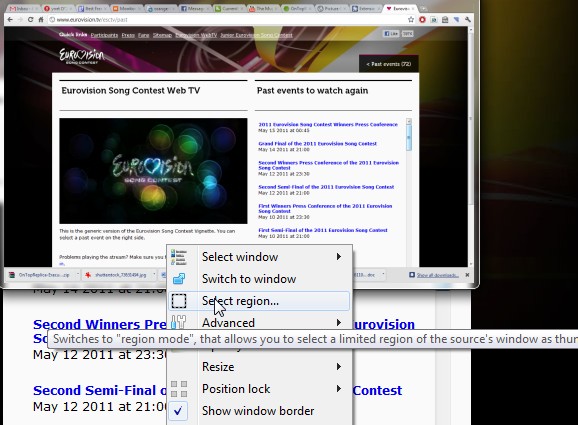Reload the Eurovision page

point(30,20)
